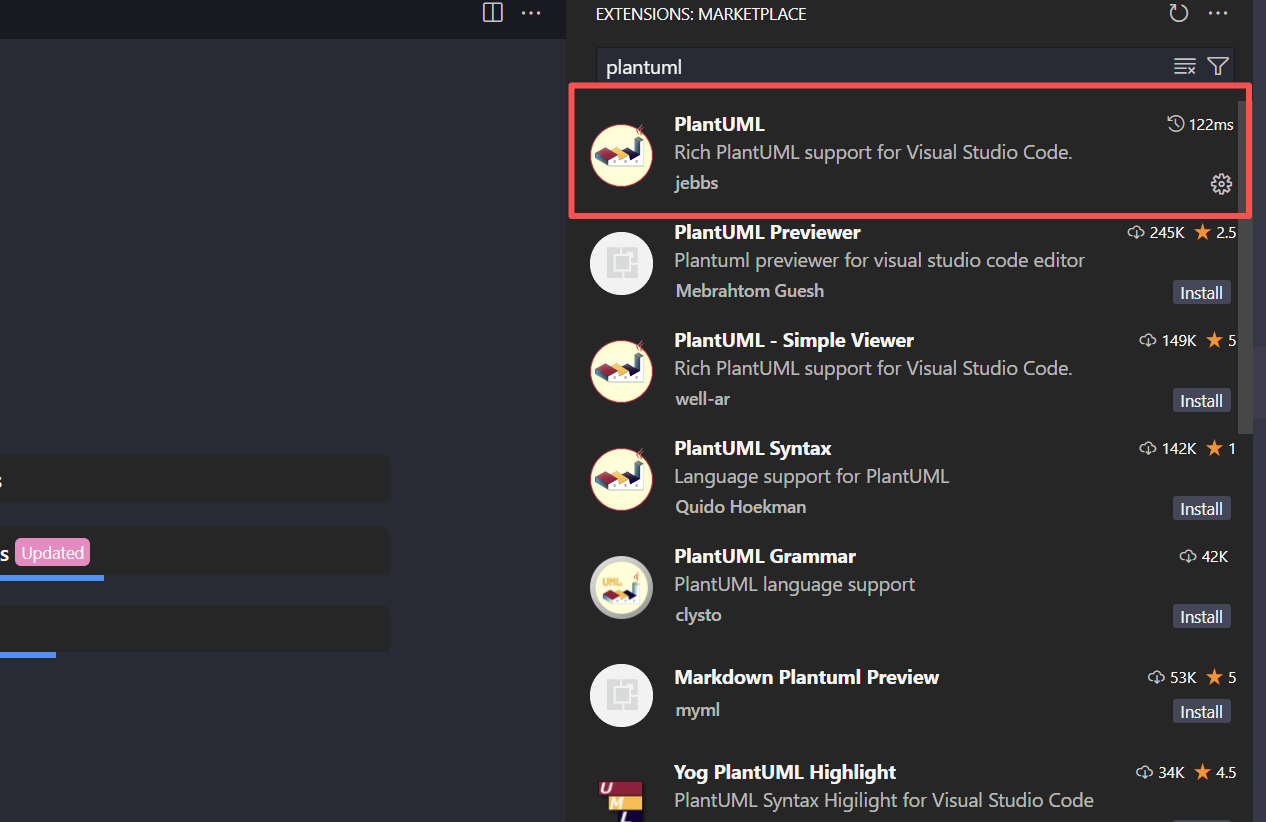Click publisher name well-ar
This screenshot has height=822, width=1266.
(x=703, y=399)
